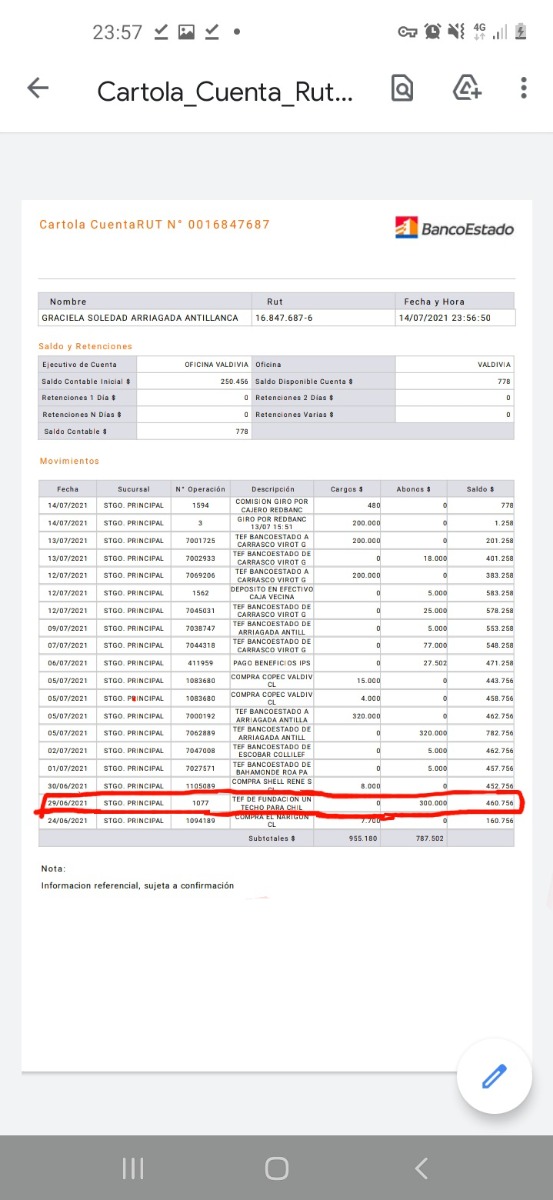Screen dimensions: 553x1200
Task: Select saldo value 782.756
Action: pos(500,733)
